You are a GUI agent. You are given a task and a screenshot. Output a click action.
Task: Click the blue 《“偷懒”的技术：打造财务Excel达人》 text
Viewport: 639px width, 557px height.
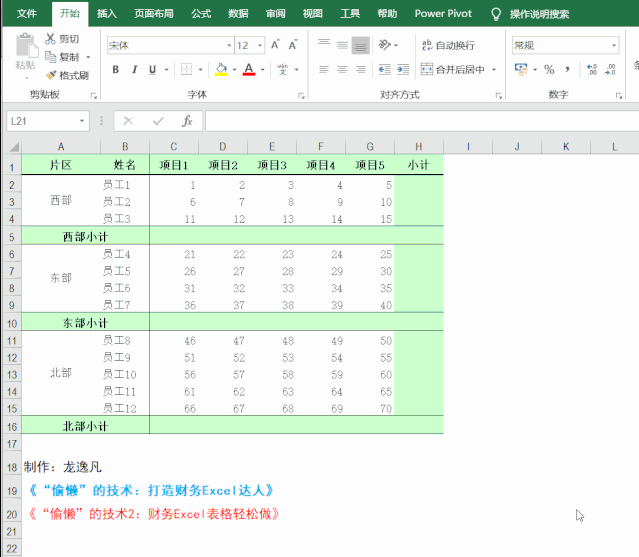[x=151, y=490]
